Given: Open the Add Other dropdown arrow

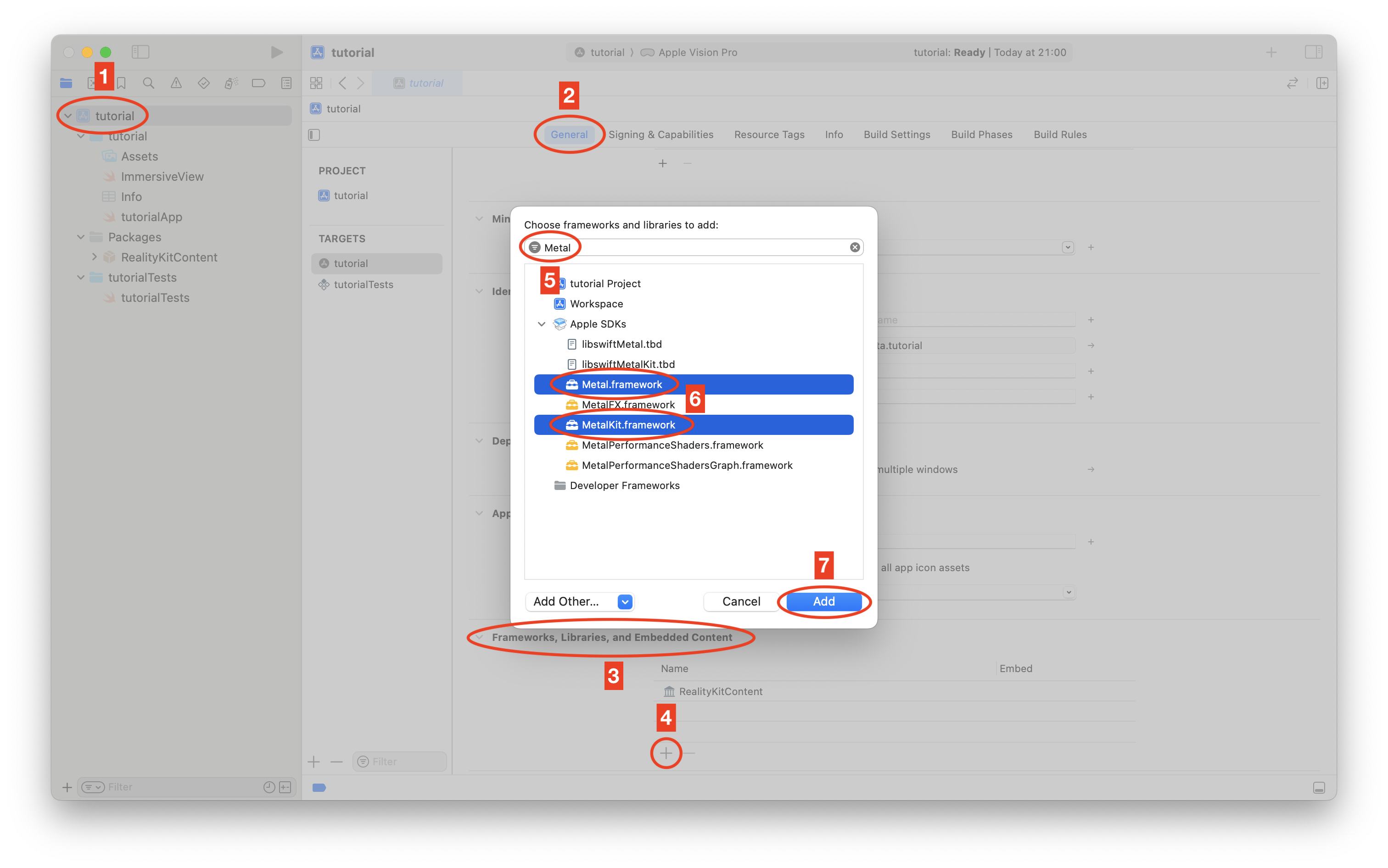Looking at the screenshot, I should click(625, 601).
